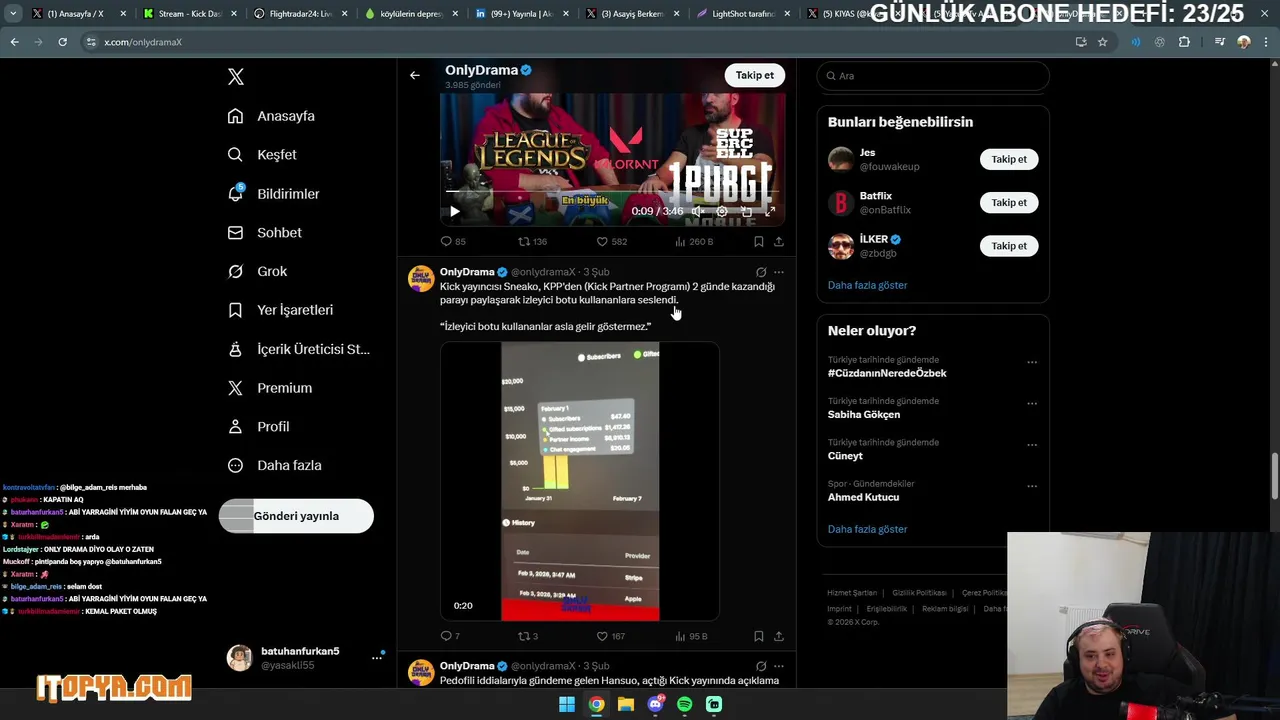
Task: Open options for Ahmed Kutucu trend
Action: point(1032,487)
